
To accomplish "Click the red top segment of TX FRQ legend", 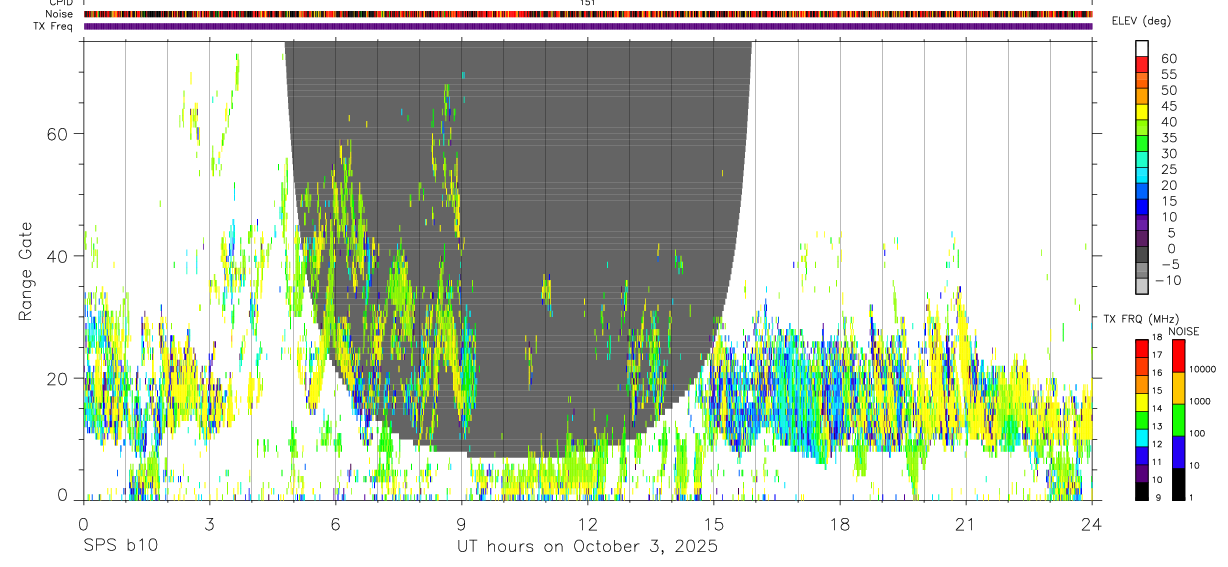I will click(1142, 348).
